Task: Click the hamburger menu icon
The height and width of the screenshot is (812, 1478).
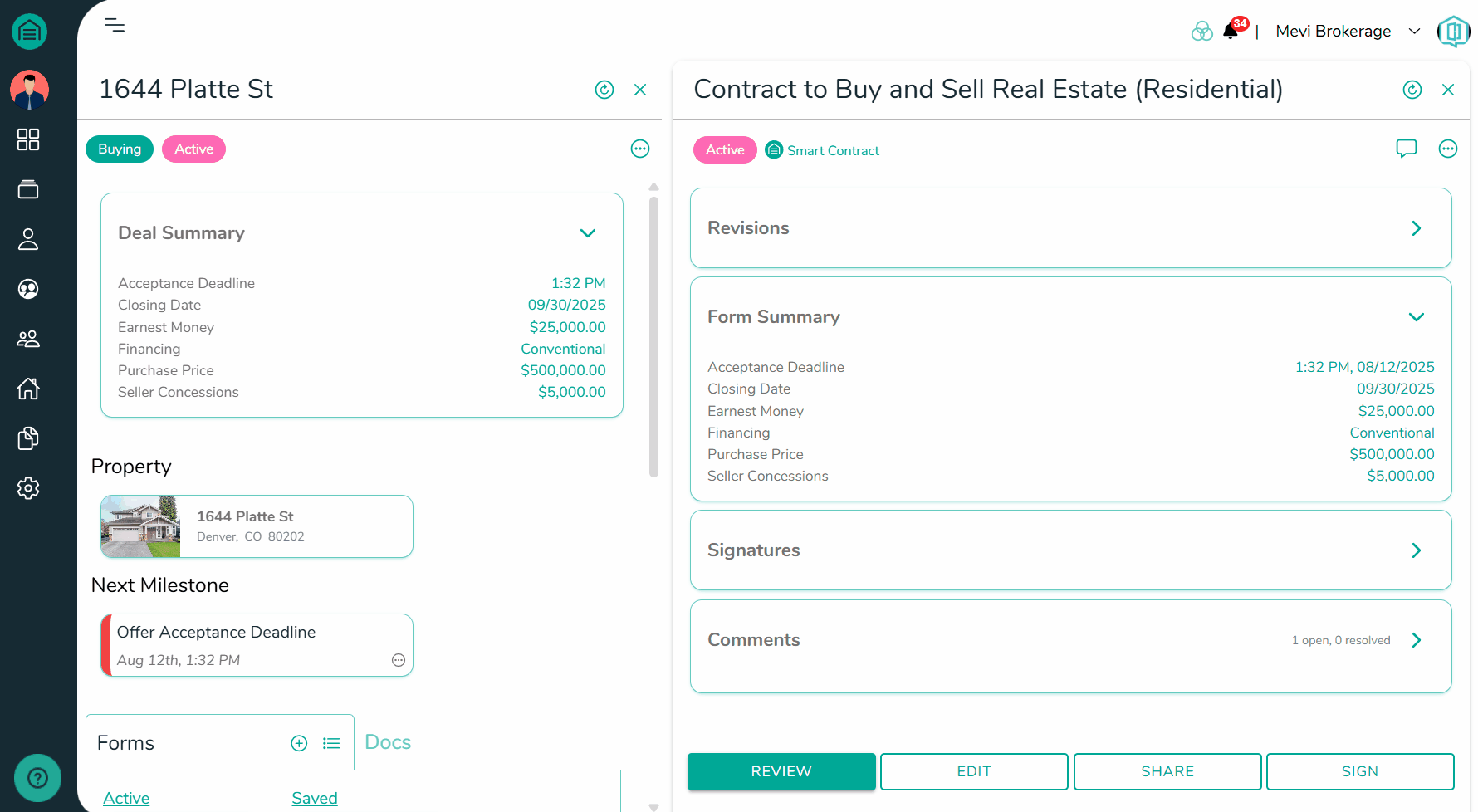Action: [x=115, y=25]
